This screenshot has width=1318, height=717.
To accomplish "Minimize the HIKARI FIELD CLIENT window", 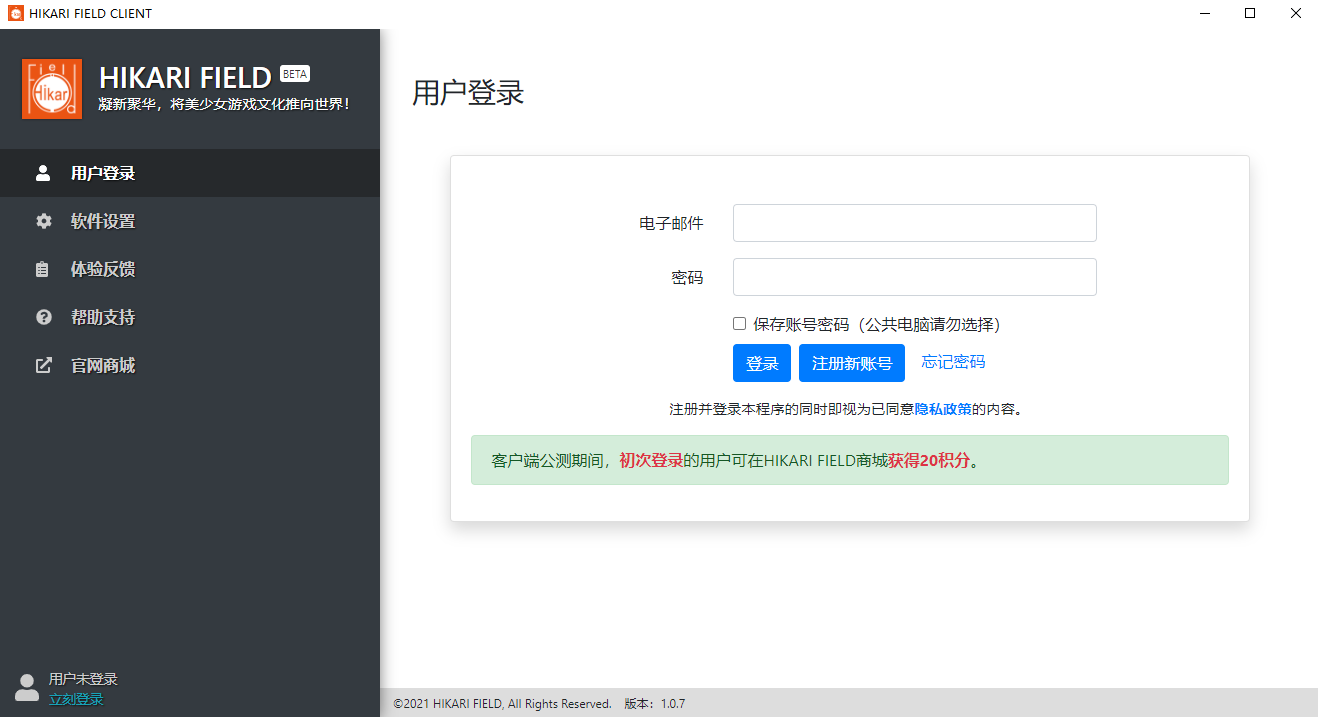I will [x=1203, y=13].
